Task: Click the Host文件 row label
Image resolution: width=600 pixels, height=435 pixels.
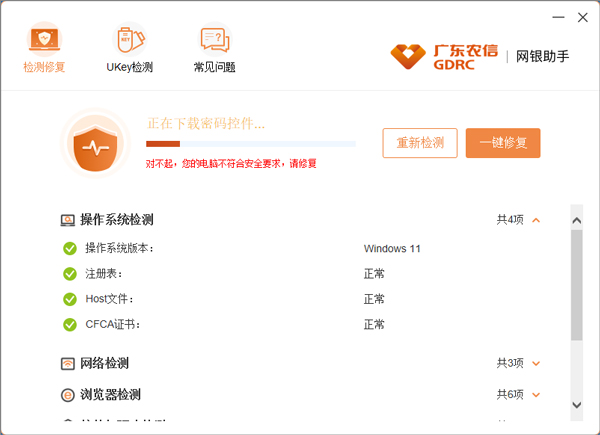Action: point(109,299)
